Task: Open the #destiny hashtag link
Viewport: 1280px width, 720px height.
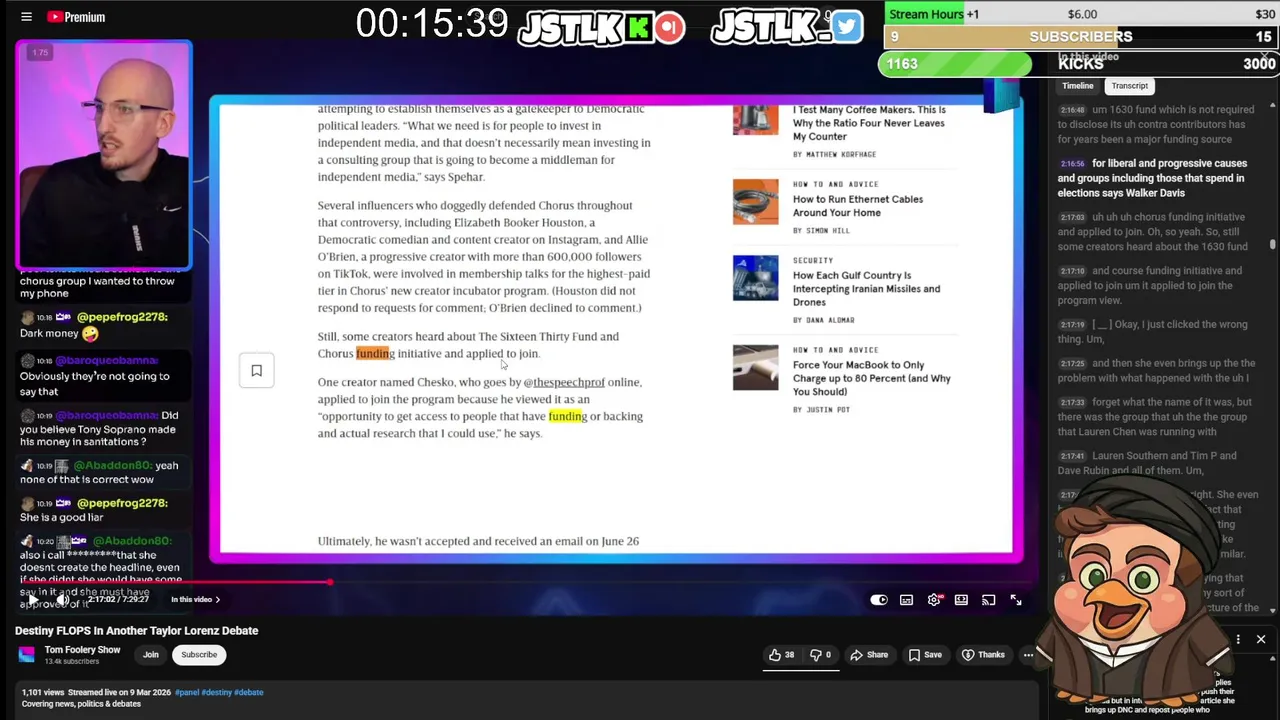Action: [216, 692]
